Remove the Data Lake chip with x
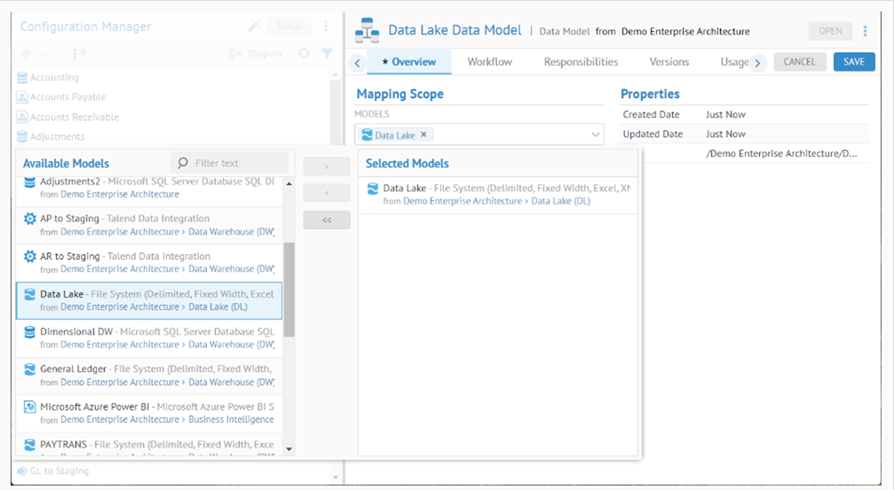 423,135
